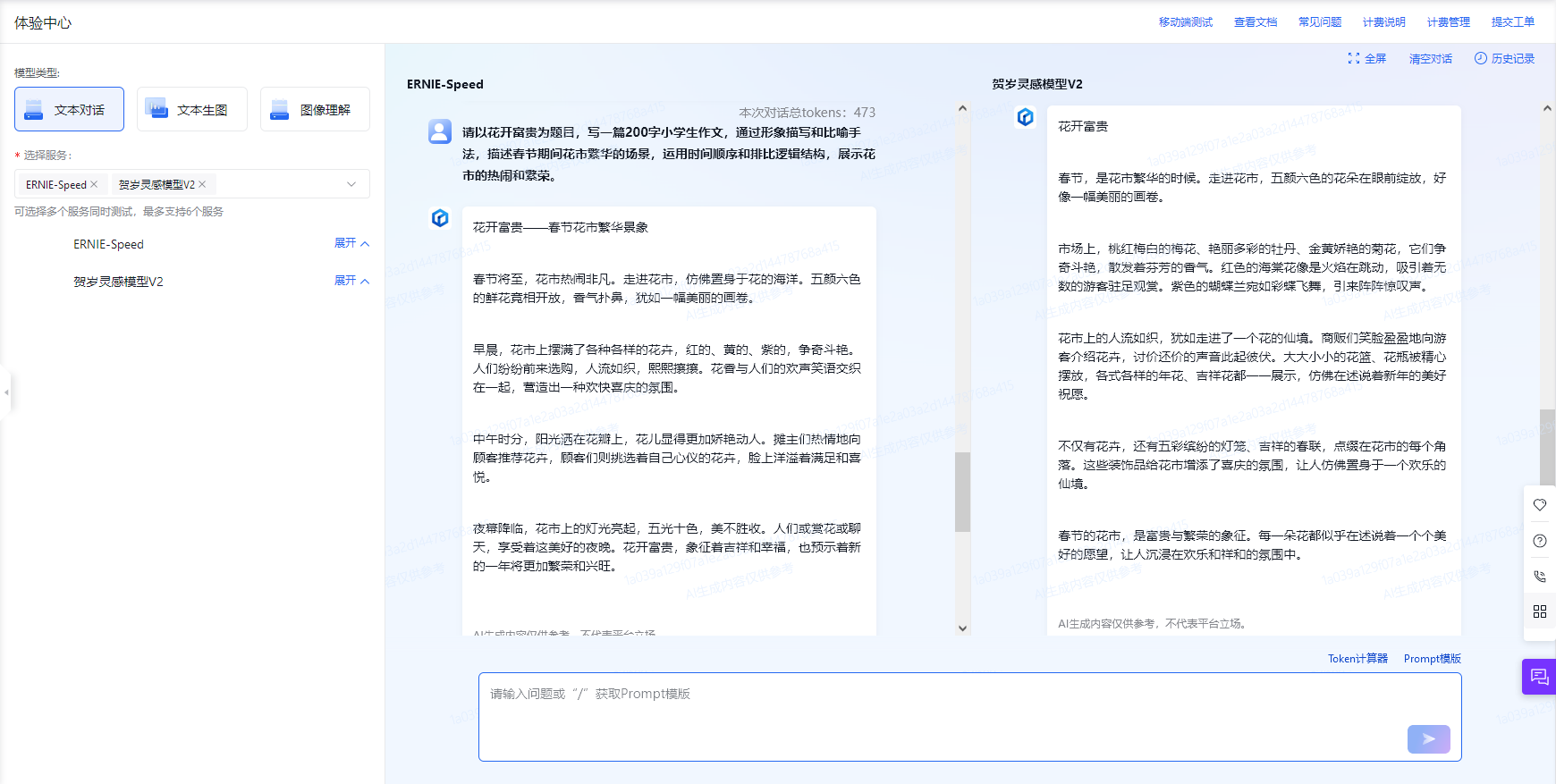Open 移动端测试 link

coord(1186,22)
